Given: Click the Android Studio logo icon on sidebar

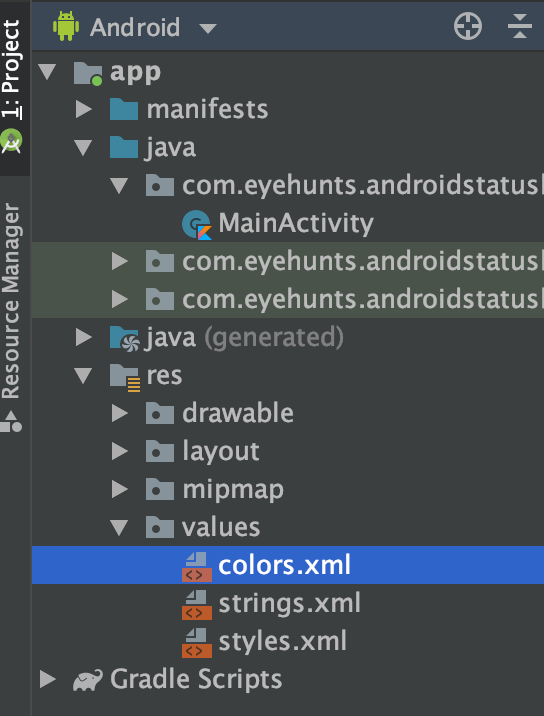Looking at the screenshot, I should (x=11, y=141).
